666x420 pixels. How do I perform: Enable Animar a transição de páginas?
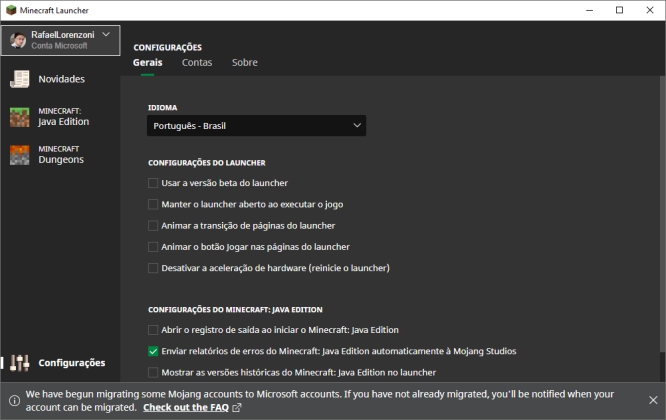point(153,226)
